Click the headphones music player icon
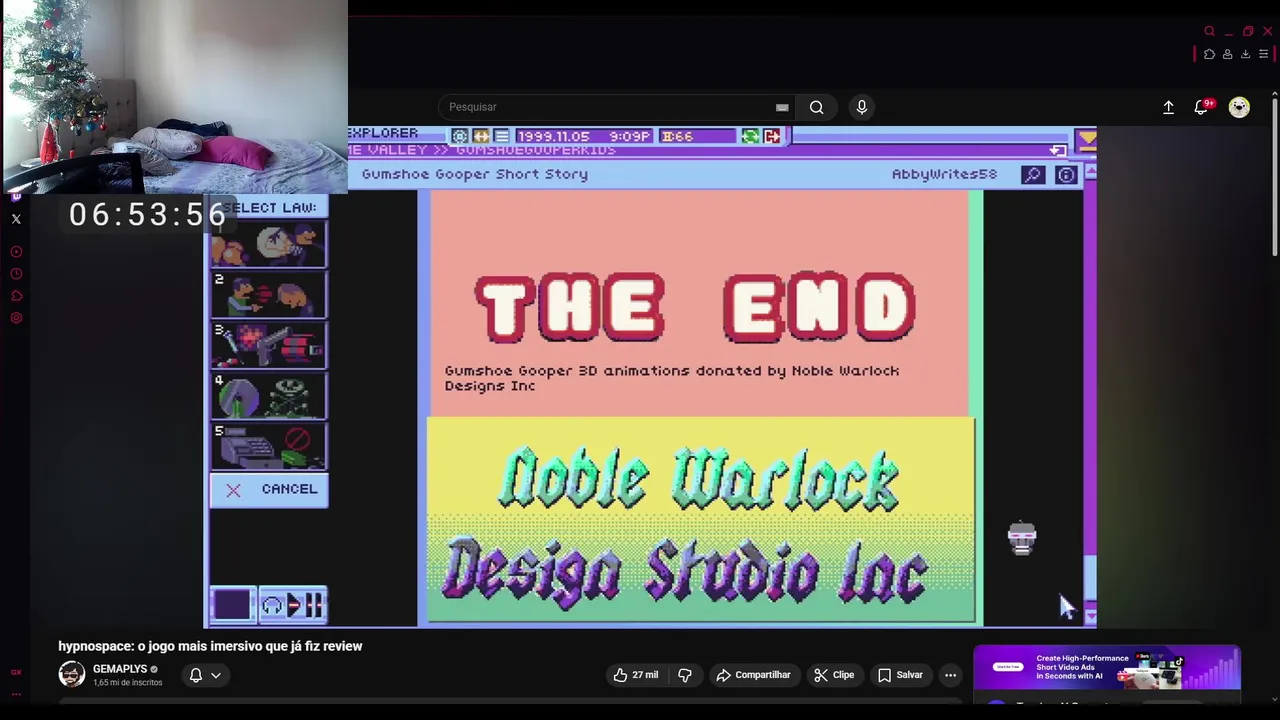This screenshot has width=1280, height=720. tap(272, 605)
